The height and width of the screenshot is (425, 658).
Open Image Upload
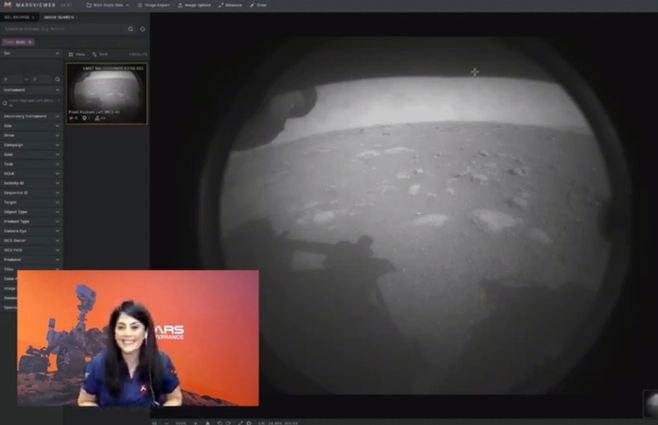click(x=192, y=5)
